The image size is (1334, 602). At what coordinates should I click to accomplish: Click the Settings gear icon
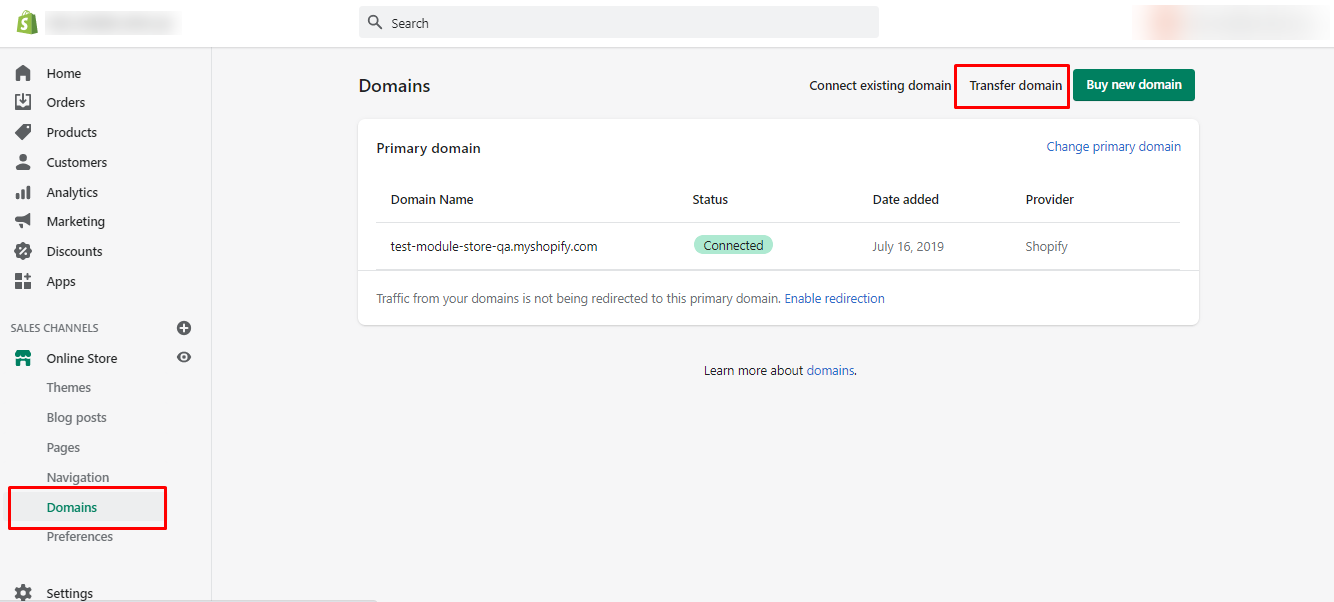point(23,593)
